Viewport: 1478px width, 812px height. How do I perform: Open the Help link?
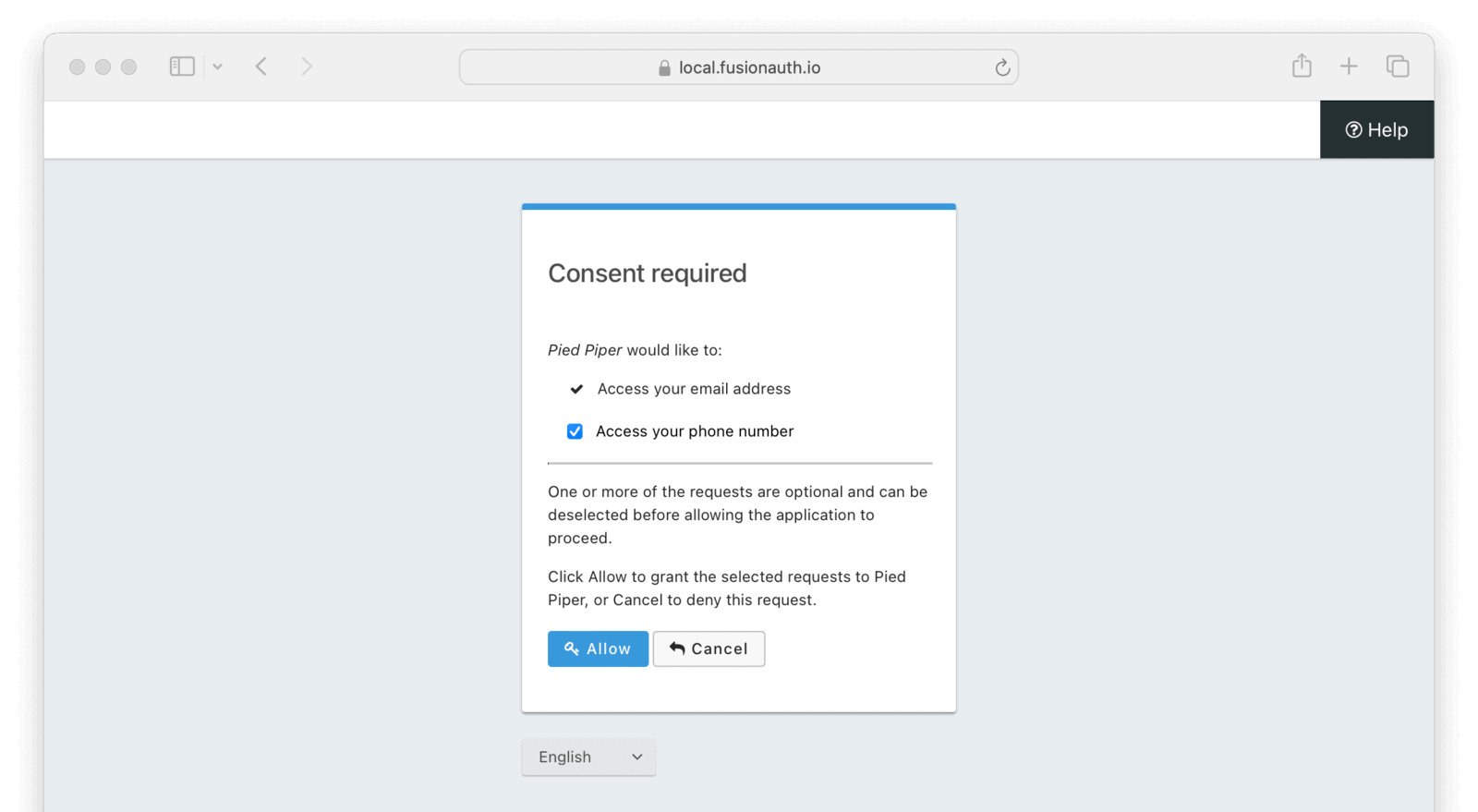coord(1376,129)
